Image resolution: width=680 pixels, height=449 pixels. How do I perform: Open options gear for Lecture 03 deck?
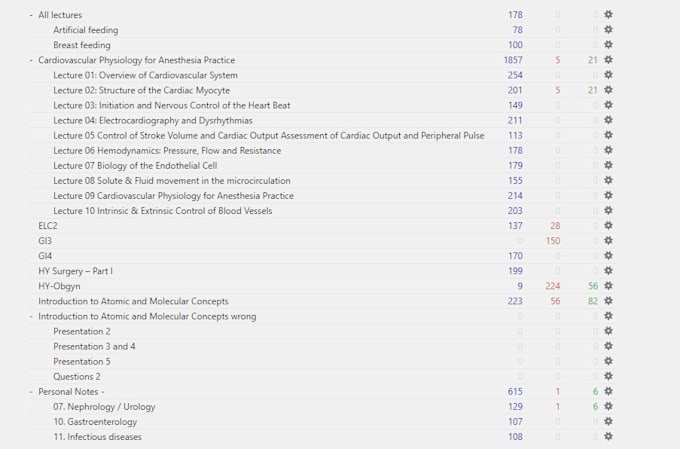608,105
